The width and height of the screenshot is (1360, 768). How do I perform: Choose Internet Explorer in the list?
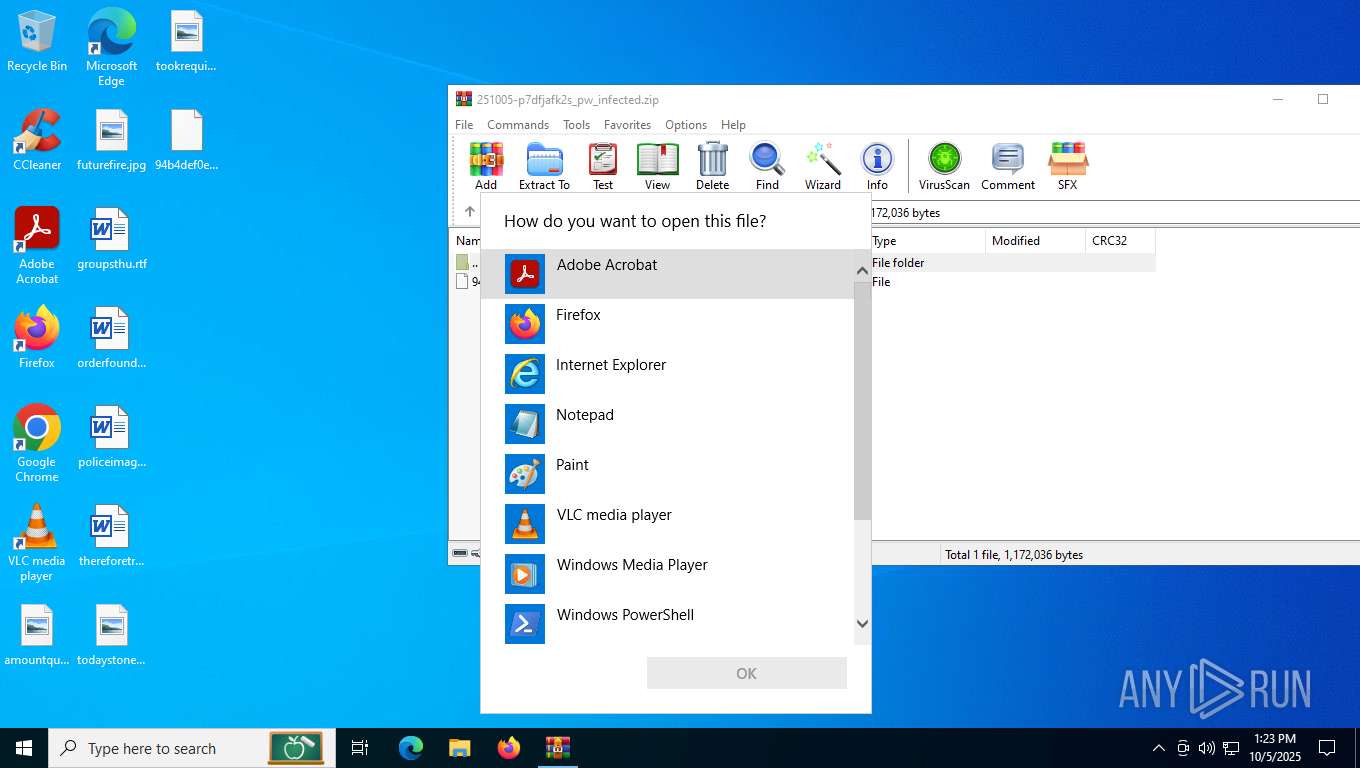668,373
